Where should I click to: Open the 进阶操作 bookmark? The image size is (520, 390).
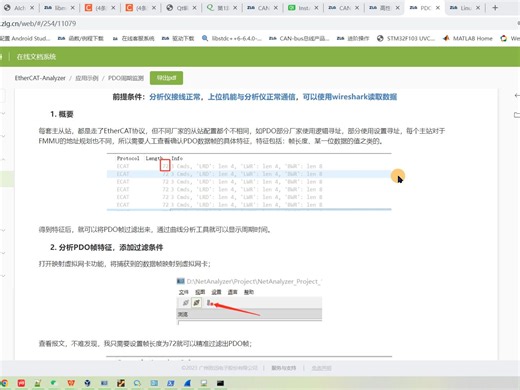coord(353,38)
